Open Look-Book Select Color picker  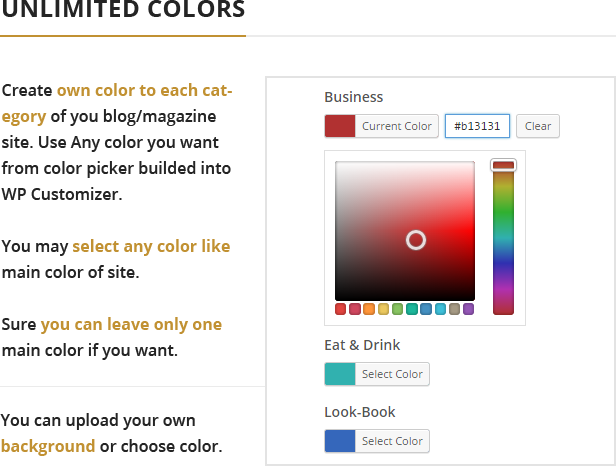click(x=392, y=441)
